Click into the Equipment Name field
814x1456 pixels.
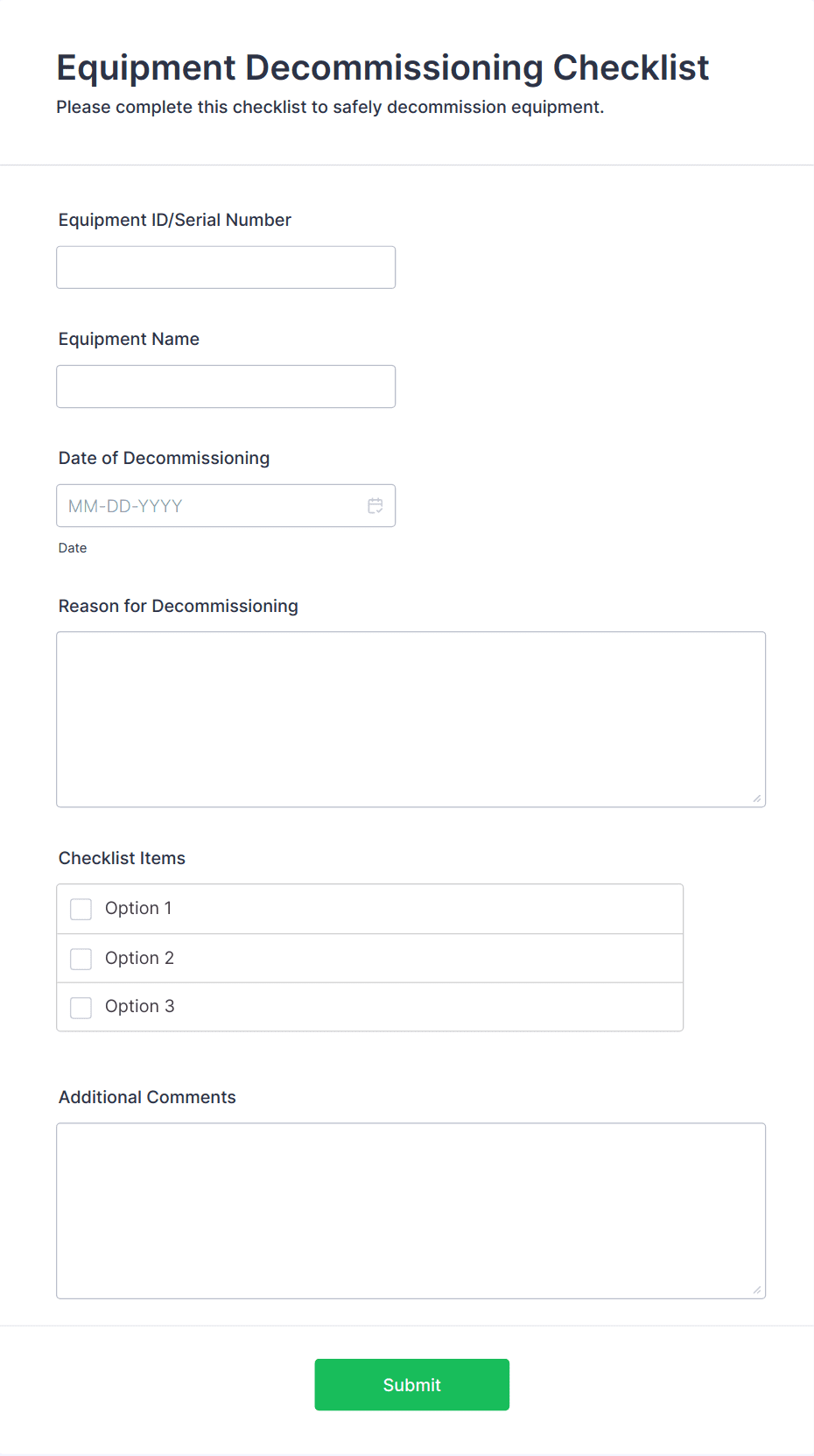pyautogui.click(x=226, y=387)
